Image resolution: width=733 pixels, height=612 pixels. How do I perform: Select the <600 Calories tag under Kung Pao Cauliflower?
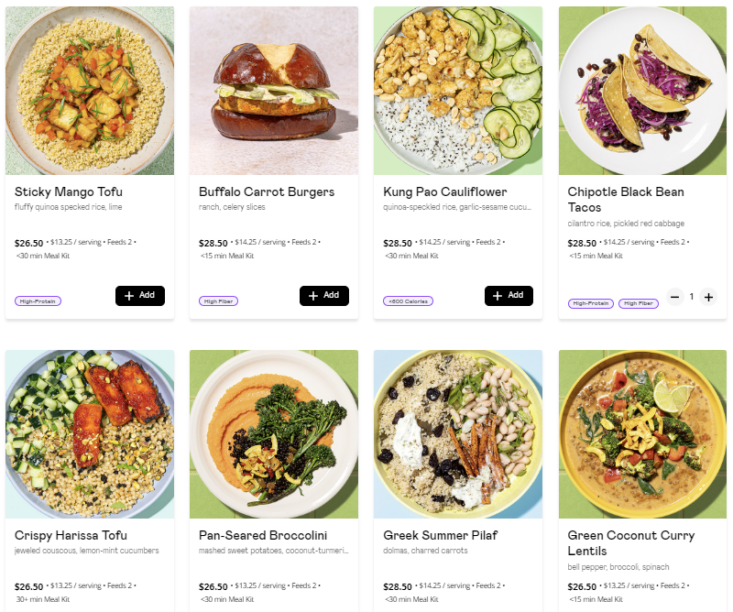[x=408, y=302]
